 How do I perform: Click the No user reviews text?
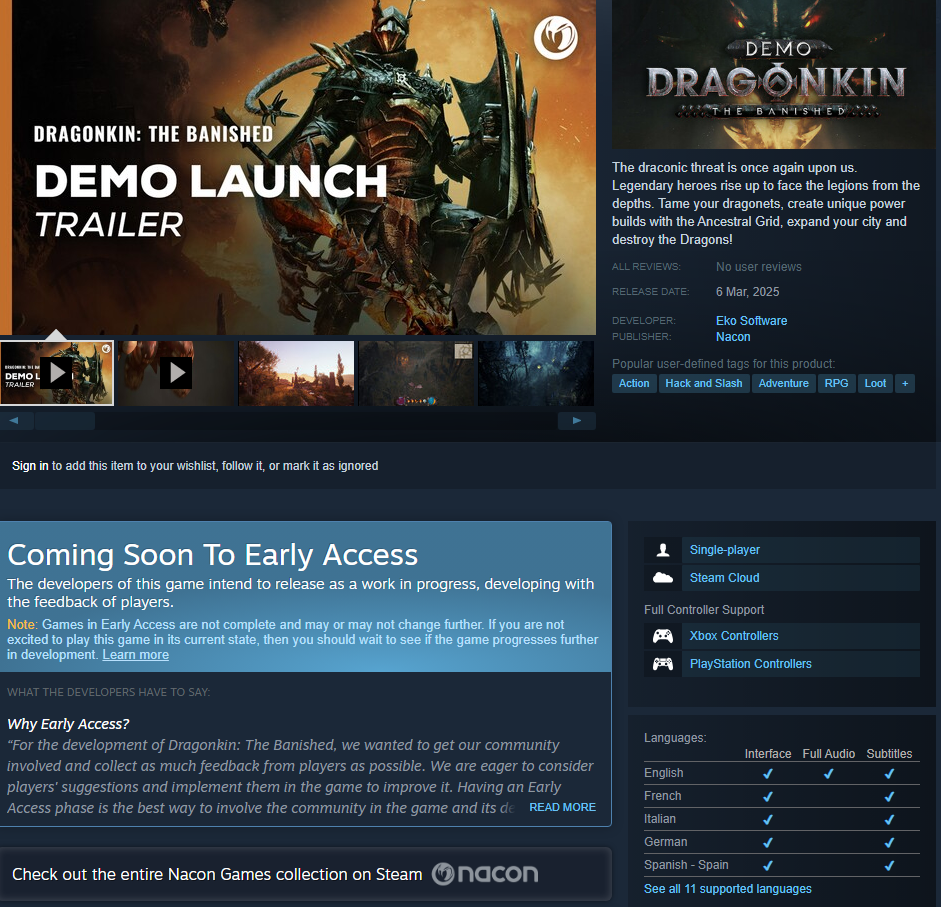759,267
